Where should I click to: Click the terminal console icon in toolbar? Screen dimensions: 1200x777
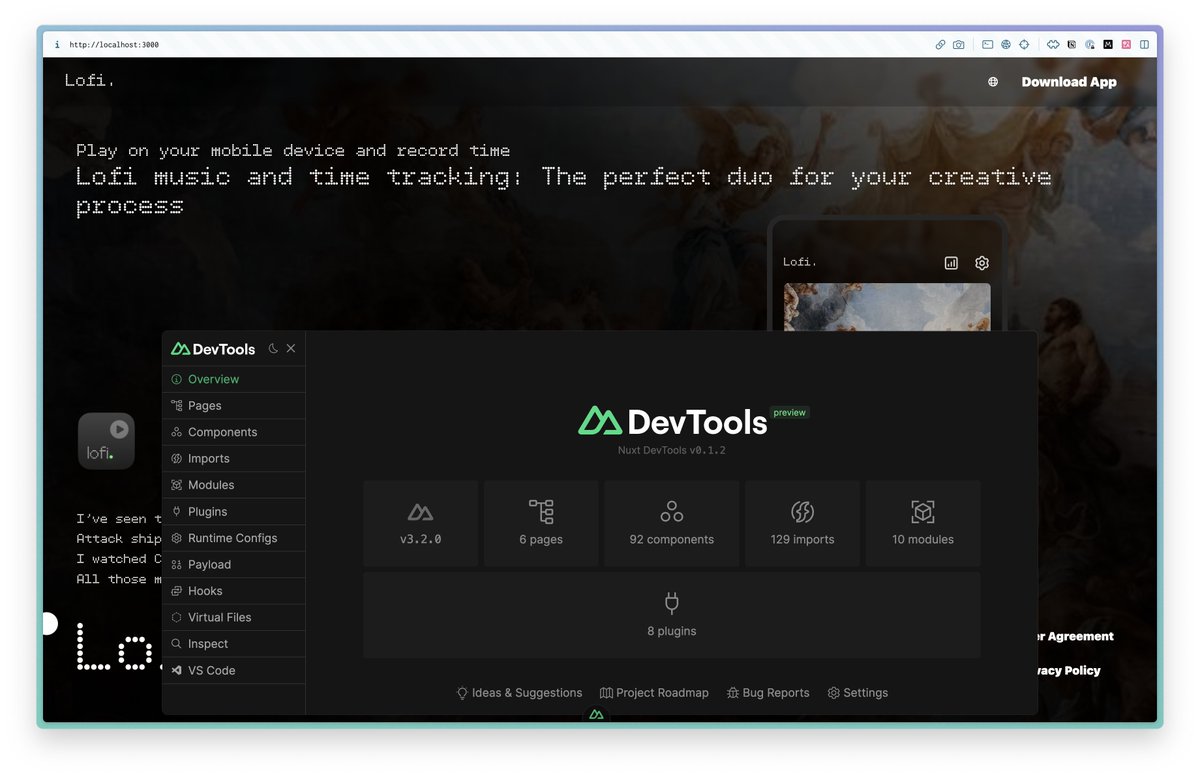tap(988, 45)
